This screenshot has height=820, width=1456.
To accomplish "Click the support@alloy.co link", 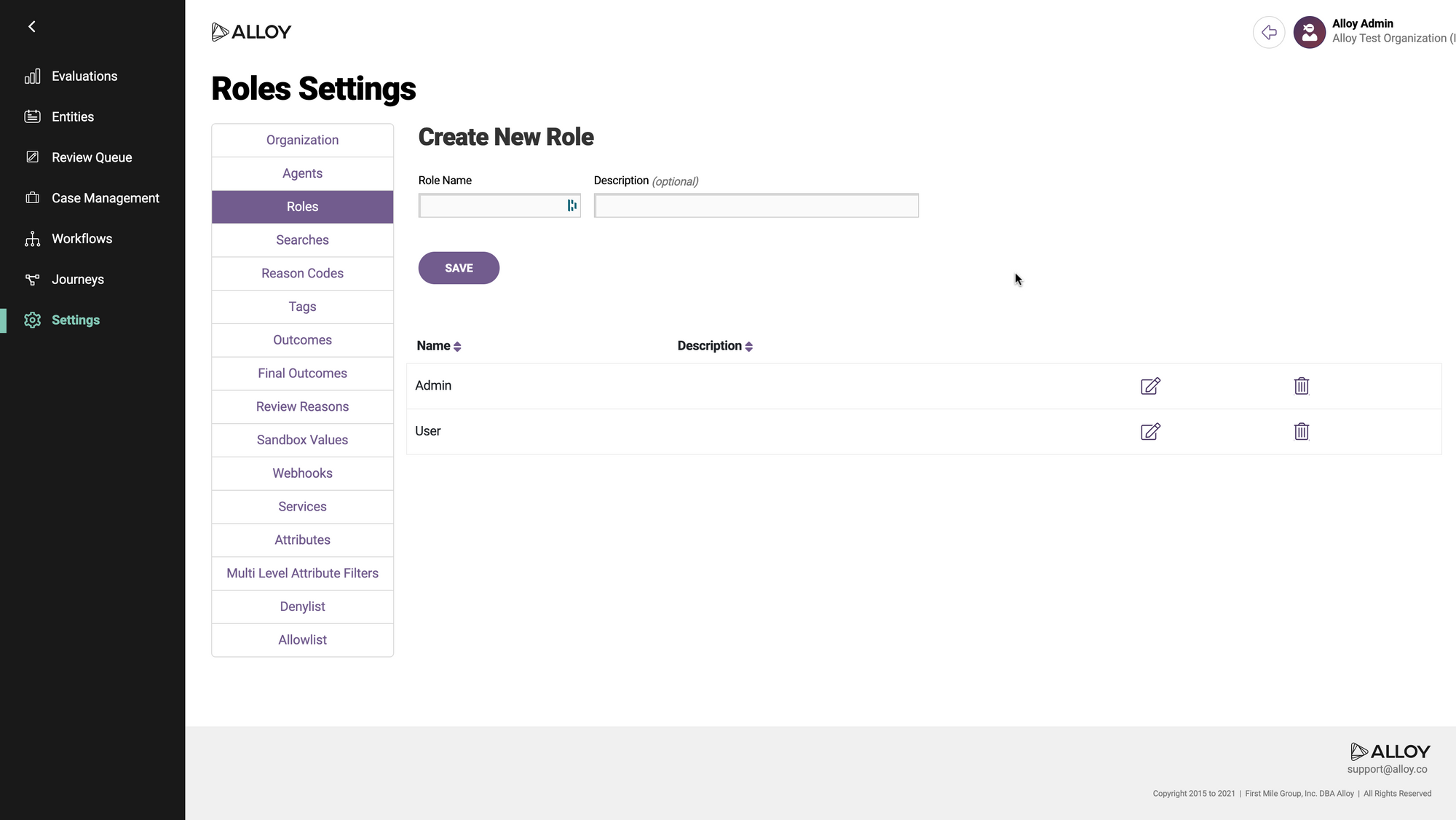I will click(1387, 769).
